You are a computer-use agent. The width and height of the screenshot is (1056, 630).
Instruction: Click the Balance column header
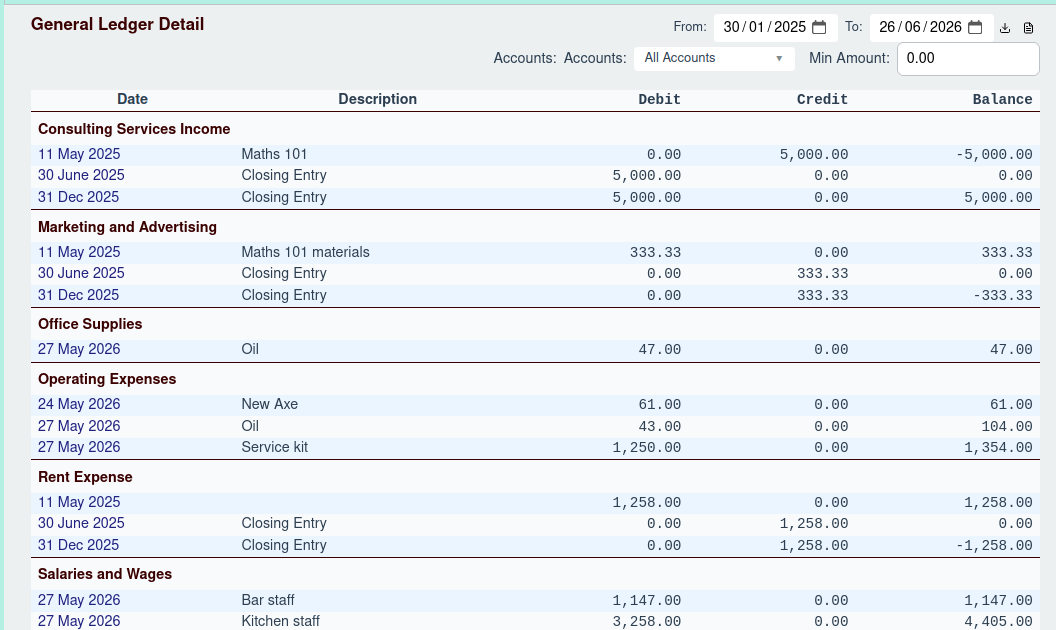click(x=1002, y=99)
